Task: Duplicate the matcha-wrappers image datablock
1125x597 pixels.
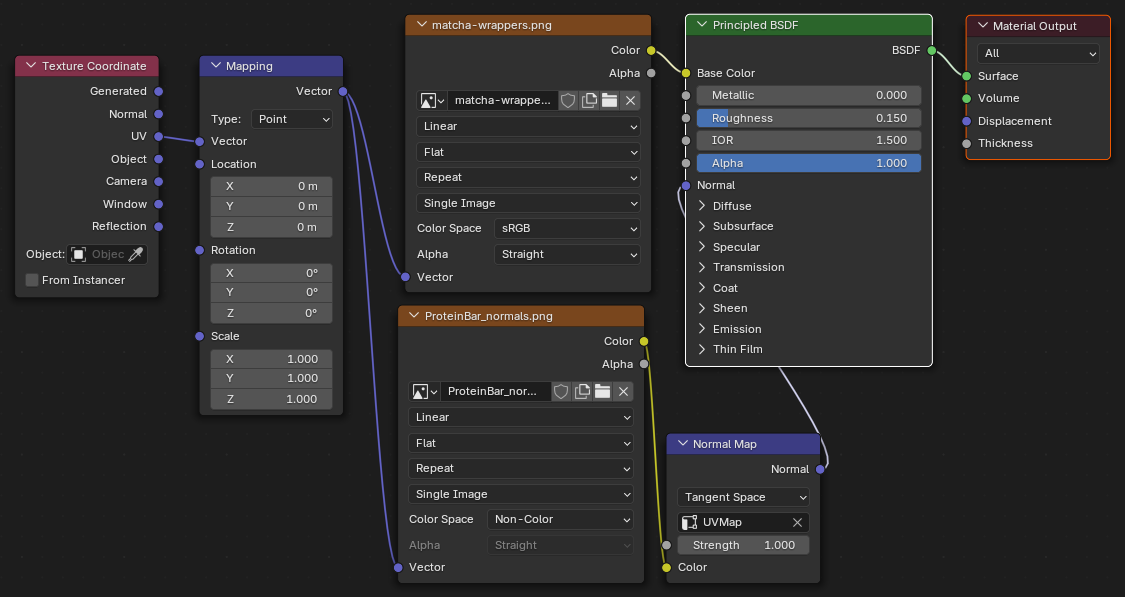Action: point(588,100)
